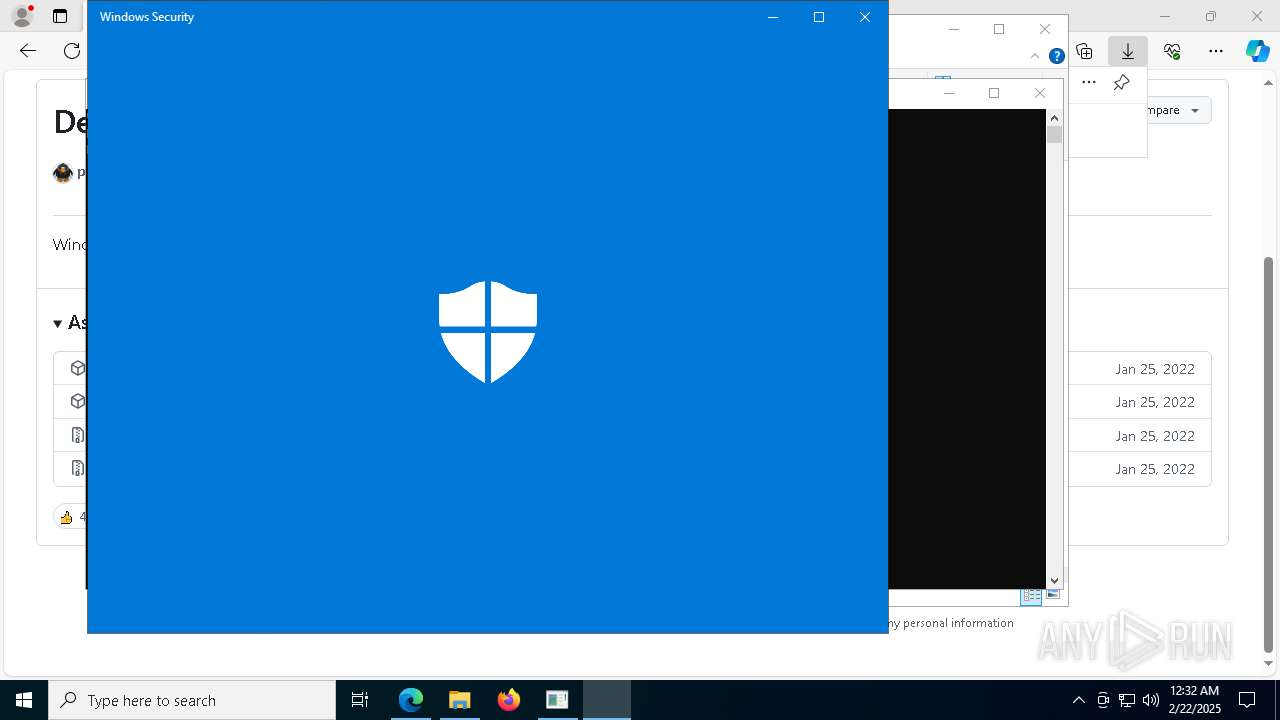Refresh the Edge page
The height and width of the screenshot is (720, 1280).
point(72,51)
